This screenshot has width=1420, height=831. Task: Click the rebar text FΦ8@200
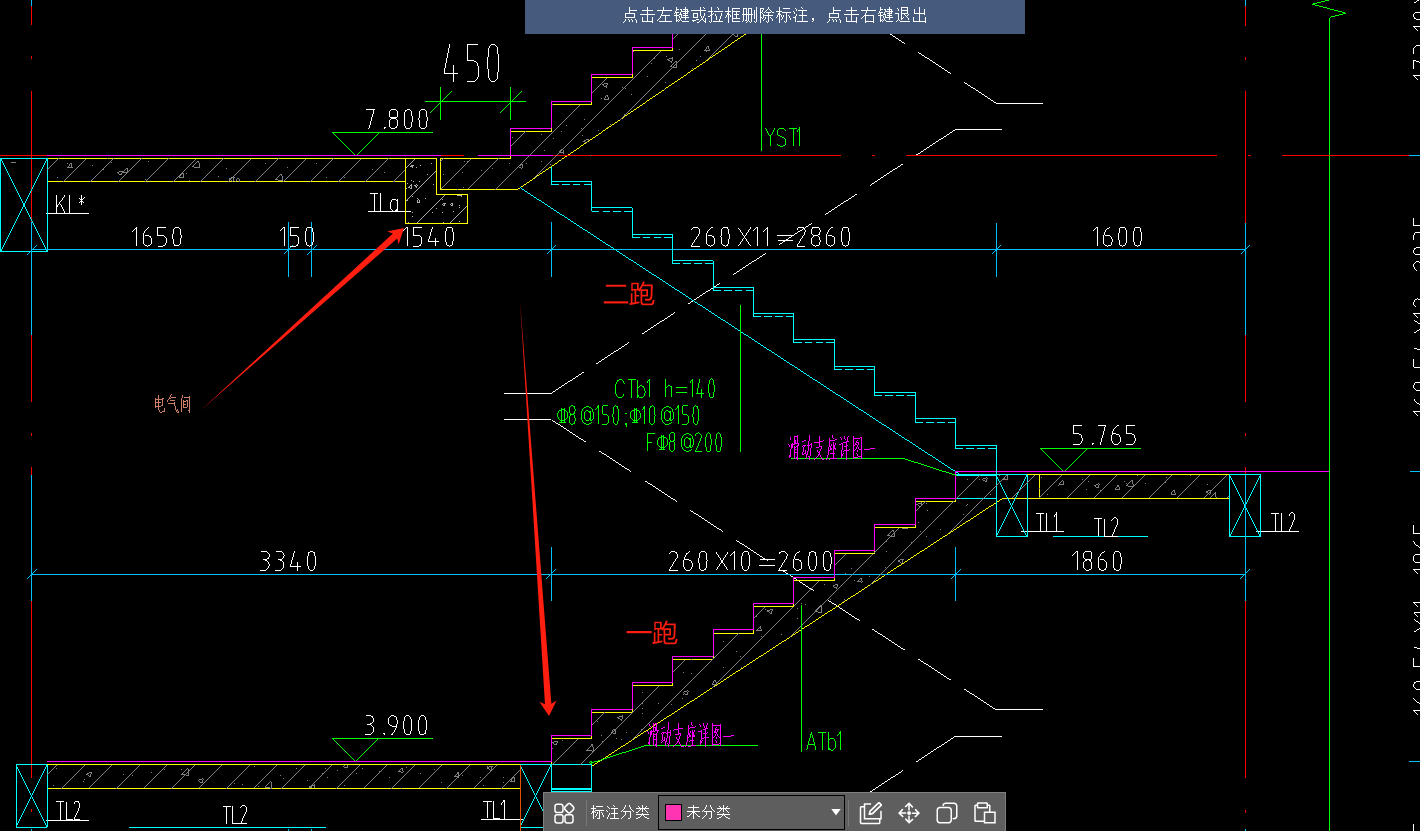pyautogui.click(x=685, y=441)
